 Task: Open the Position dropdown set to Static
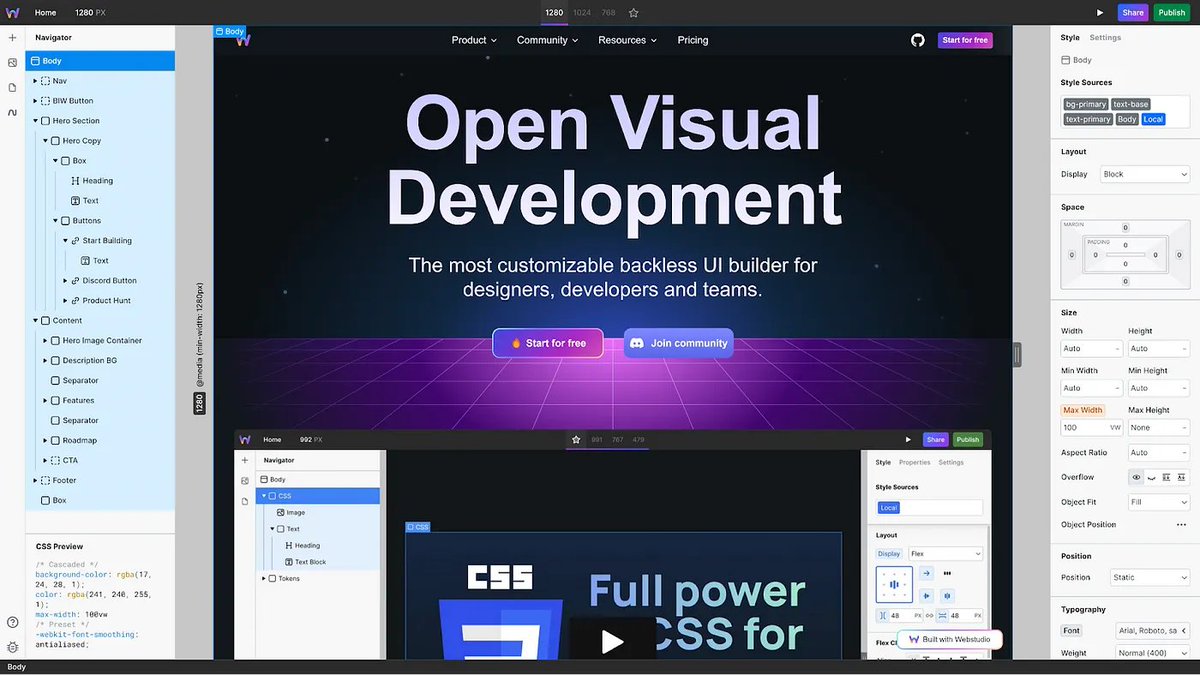point(1149,577)
